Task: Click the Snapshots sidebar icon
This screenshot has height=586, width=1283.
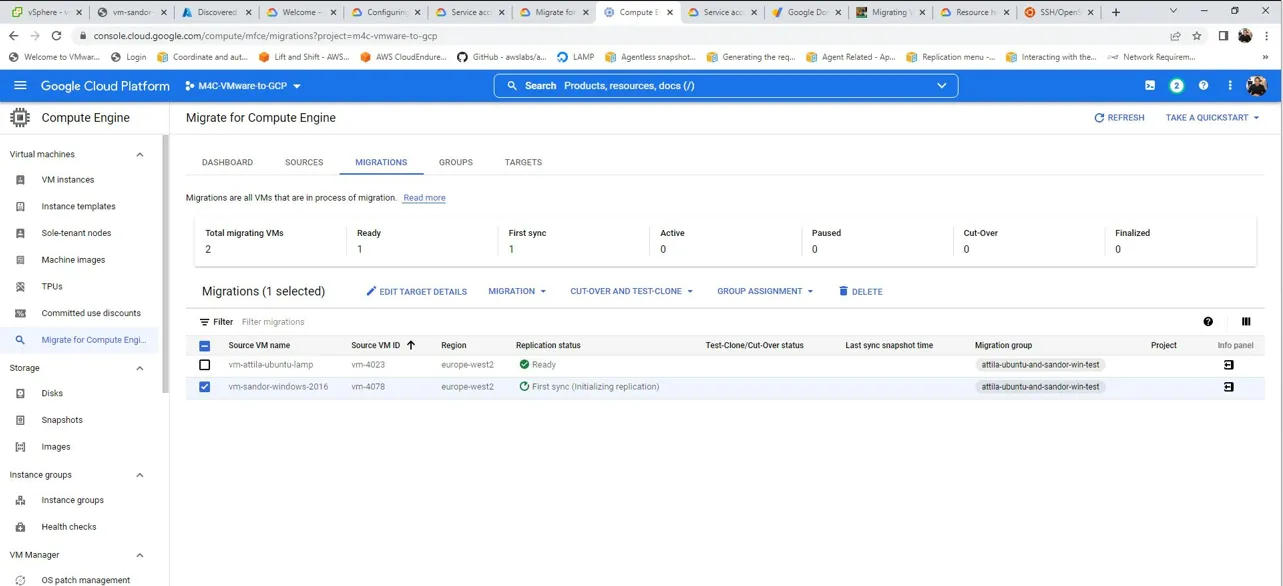Action: 20,420
